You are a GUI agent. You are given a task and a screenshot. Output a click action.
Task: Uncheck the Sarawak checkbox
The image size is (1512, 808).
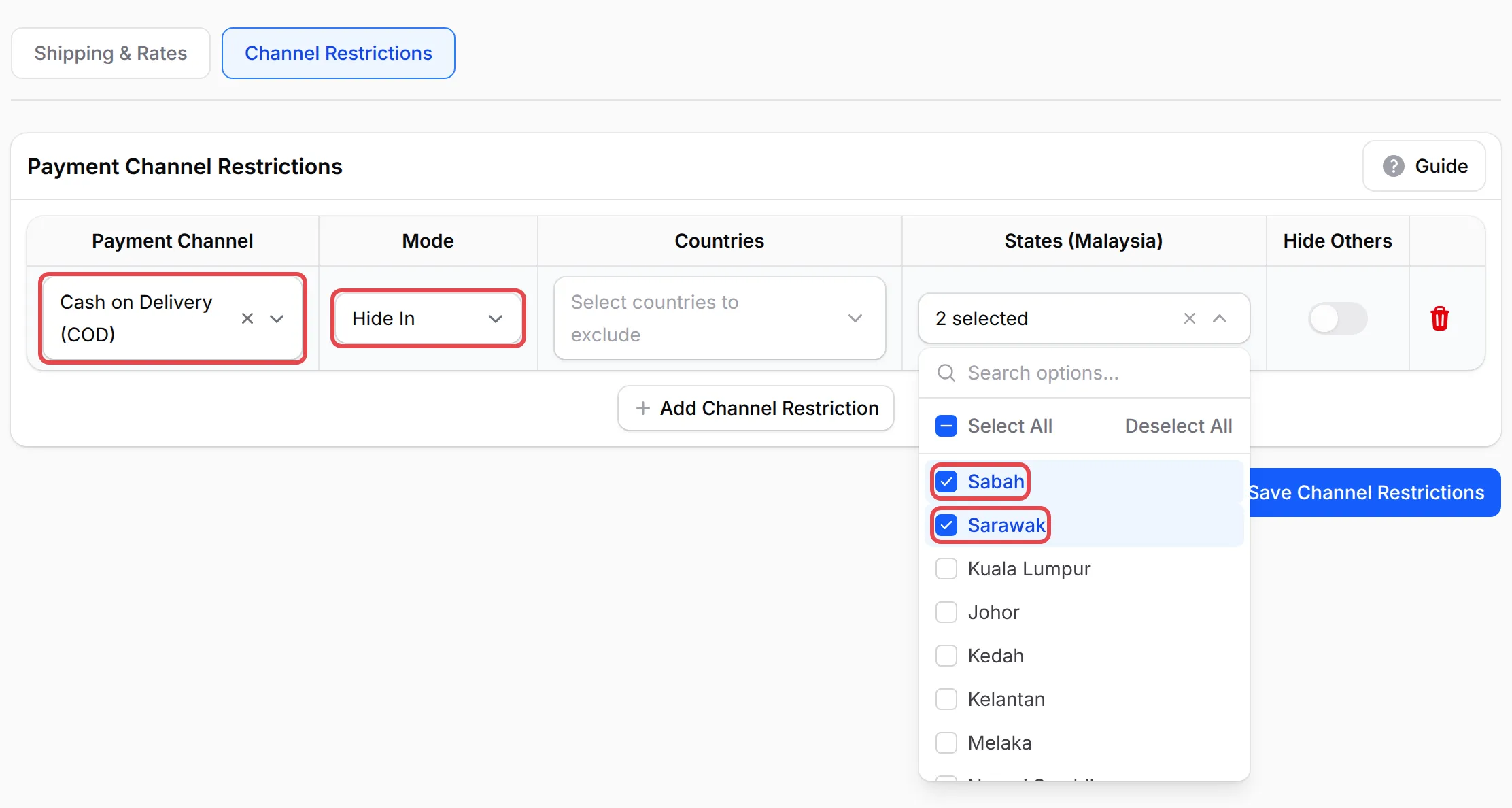tap(946, 525)
